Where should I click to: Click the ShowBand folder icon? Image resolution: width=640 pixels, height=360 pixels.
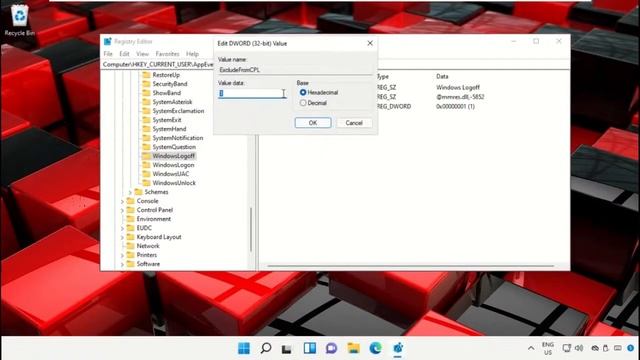[x=146, y=93]
